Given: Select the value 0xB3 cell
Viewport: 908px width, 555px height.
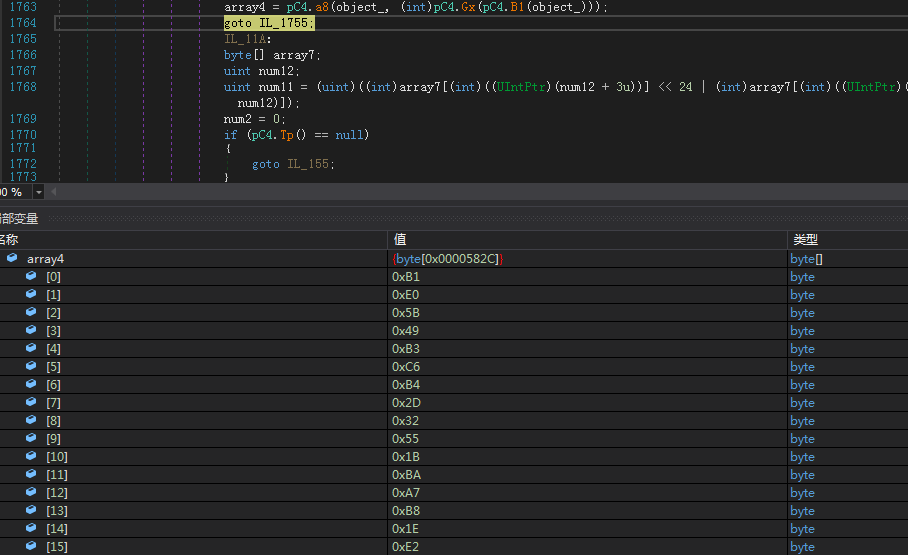Looking at the screenshot, I should 587,349.
